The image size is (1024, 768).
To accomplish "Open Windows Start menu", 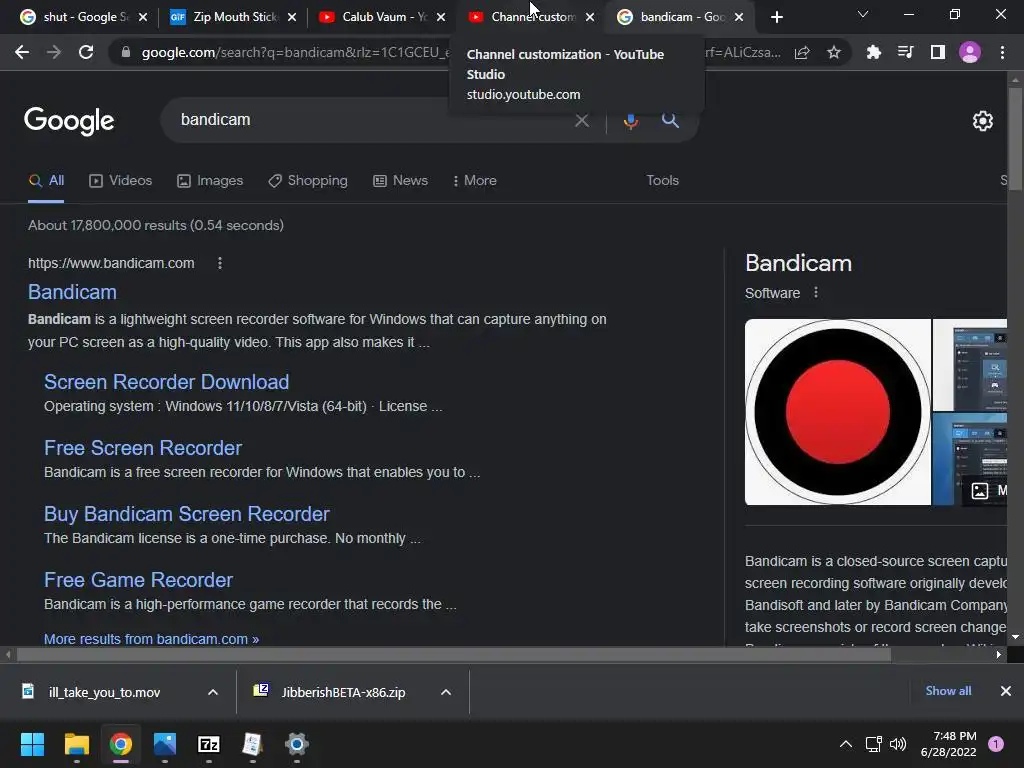I will click(x=32, y=744).
